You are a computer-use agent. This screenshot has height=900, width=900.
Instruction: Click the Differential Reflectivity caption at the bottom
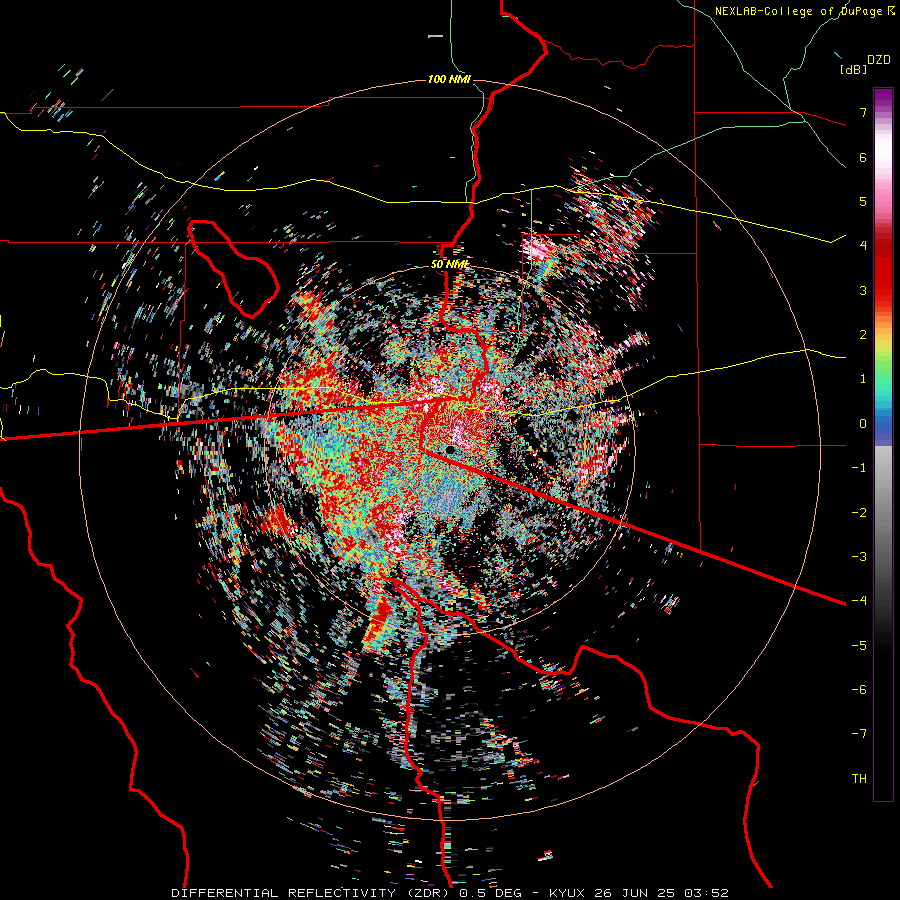[450, 893]
